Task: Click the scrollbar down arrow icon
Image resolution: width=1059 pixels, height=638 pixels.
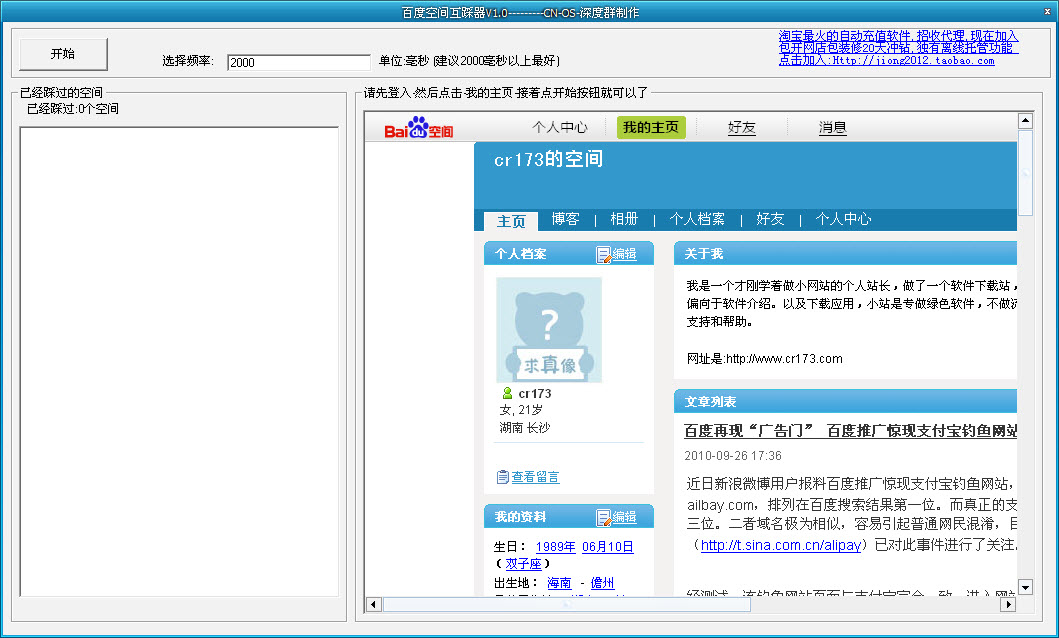Action: pos(1025,587)
